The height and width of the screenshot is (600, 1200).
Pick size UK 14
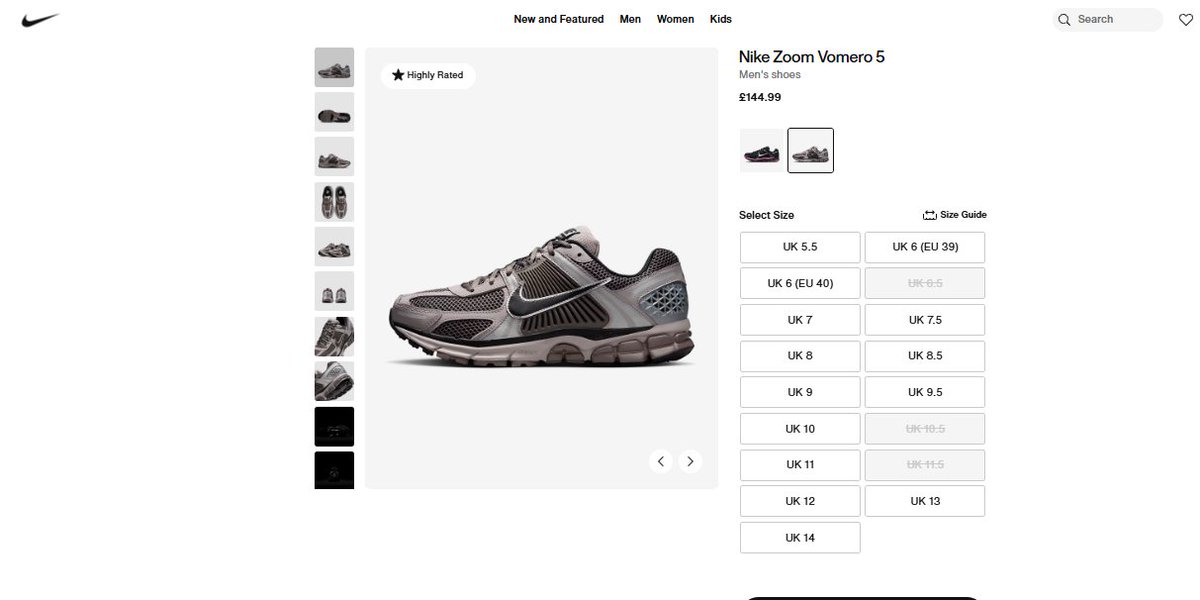click(x=800, y=537)
